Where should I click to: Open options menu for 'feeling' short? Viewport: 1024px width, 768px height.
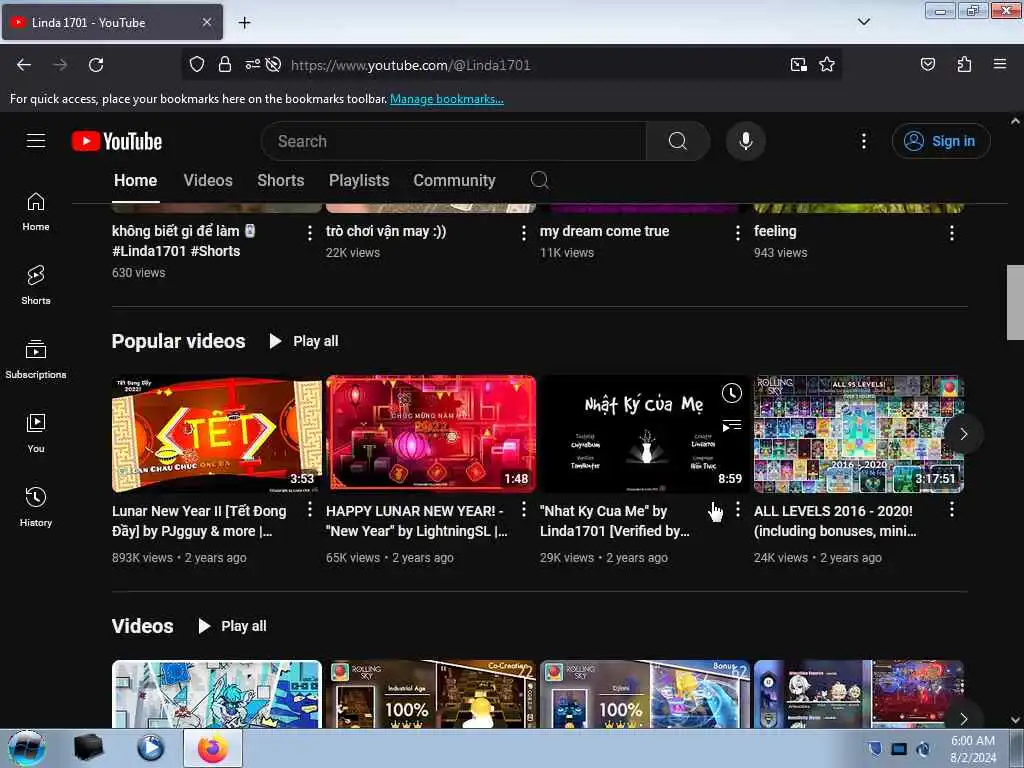point(952,232)
